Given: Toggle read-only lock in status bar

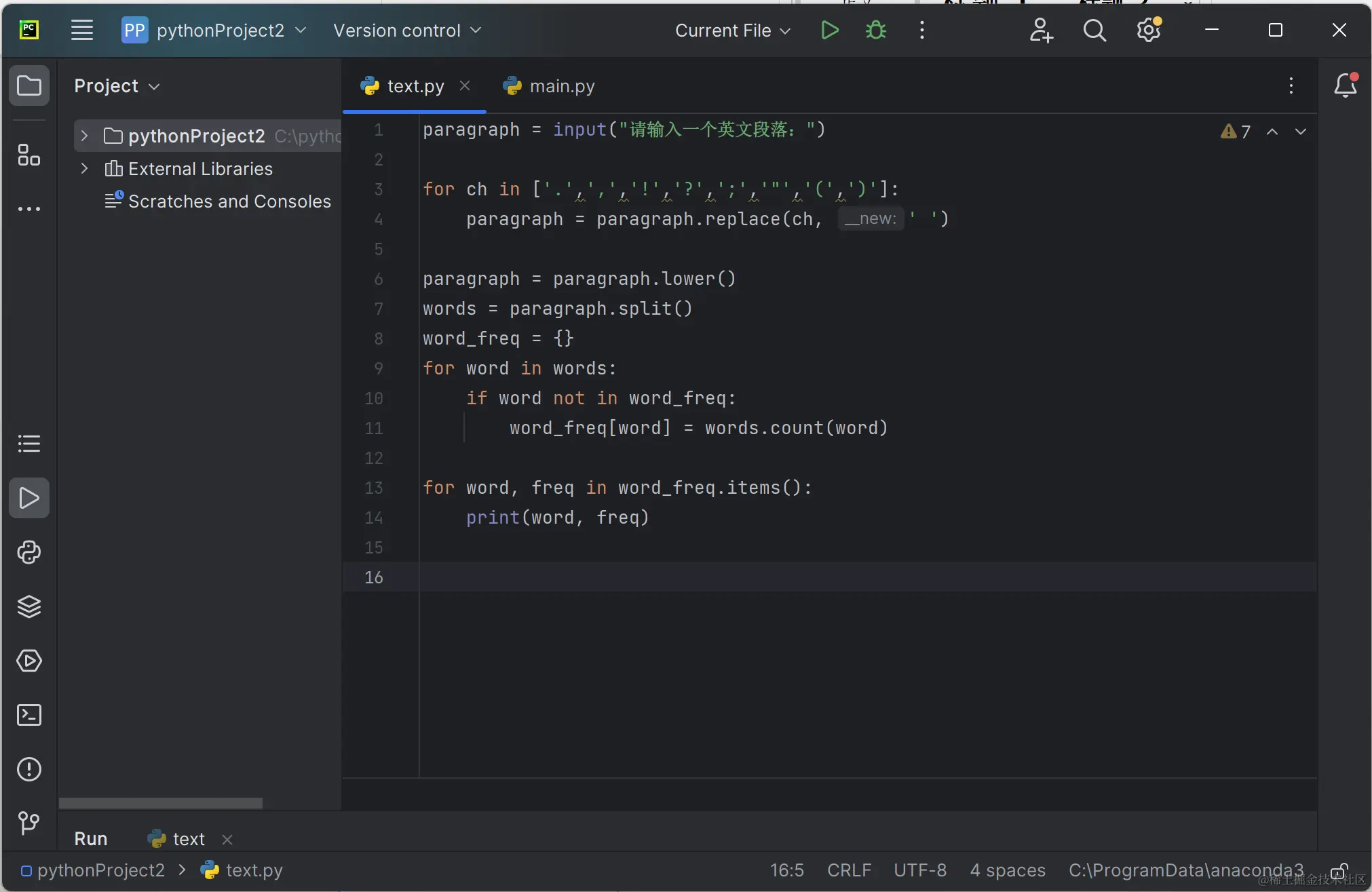Looking at the screenshot, I should click(x=1339, y=871).
